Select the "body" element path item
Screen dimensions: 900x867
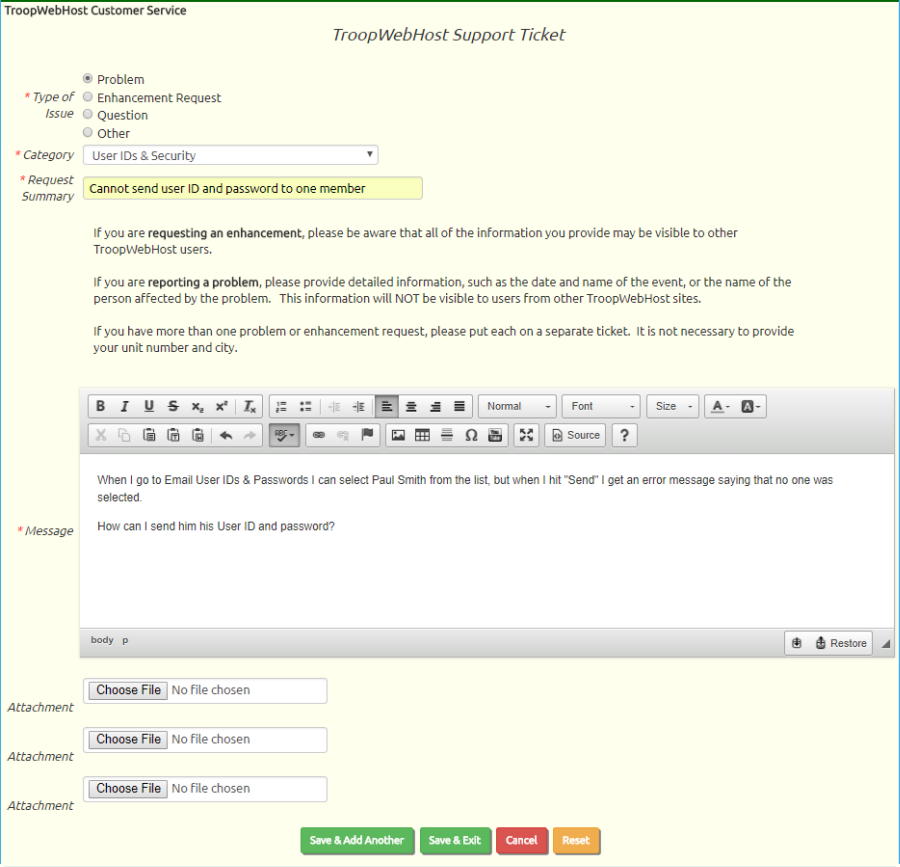(x=102, y=640)
